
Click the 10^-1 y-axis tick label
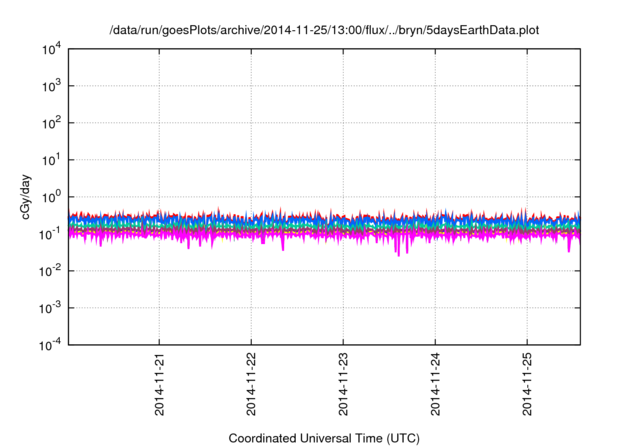tap(50, 234)
